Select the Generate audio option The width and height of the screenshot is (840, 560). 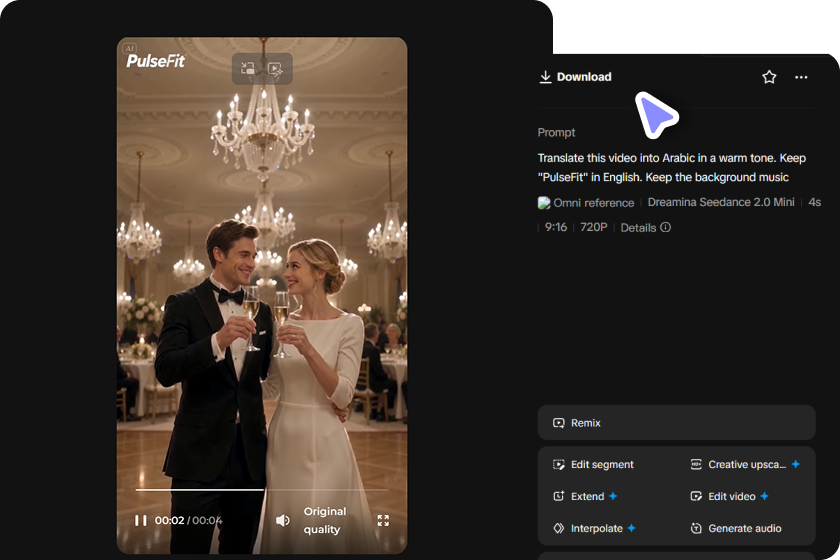pyautogui.click(x=736, y=528)
